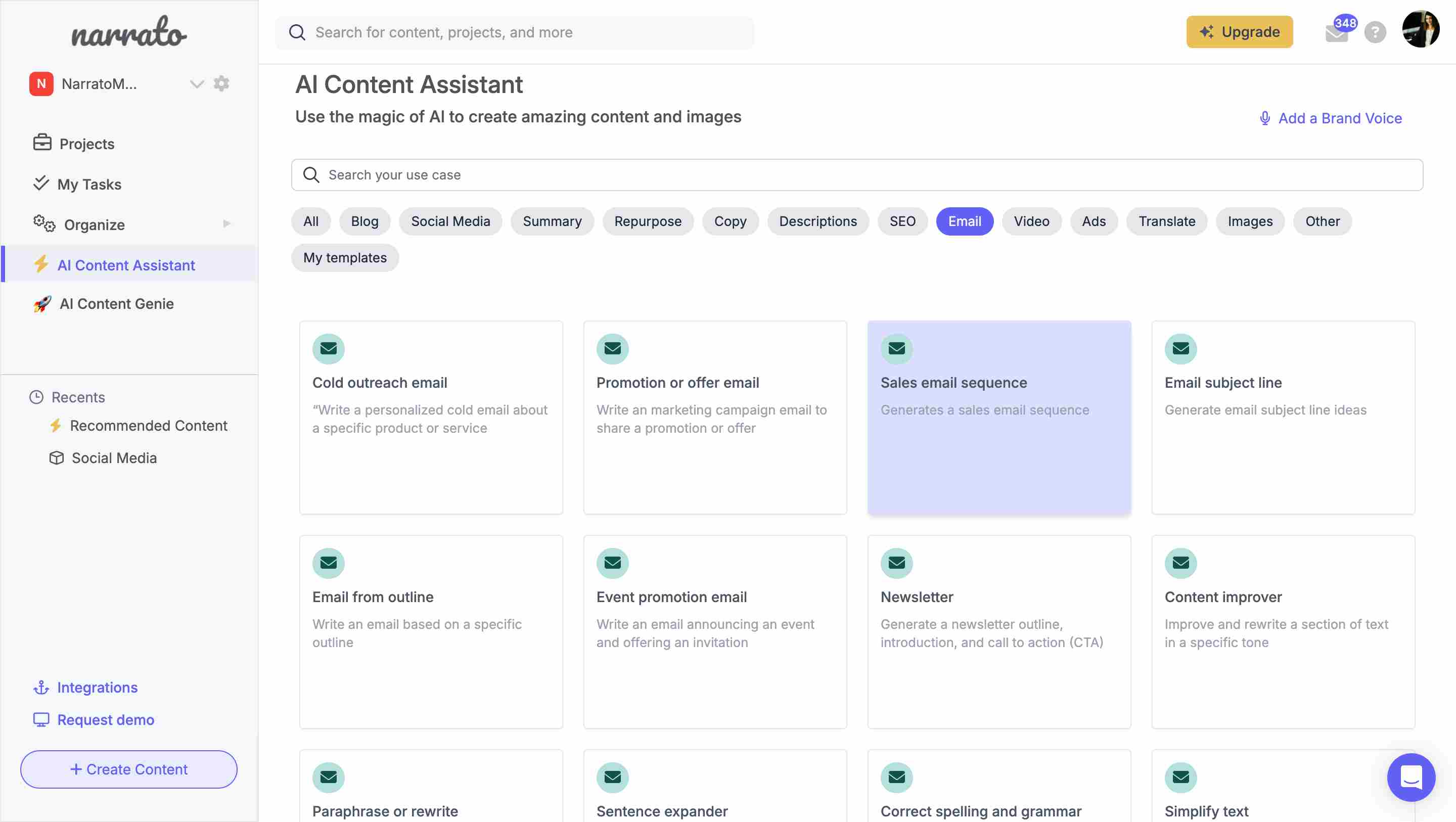The image size is (1456, 822).
Task: Toggle the Video category filter
Action: 1031,221
